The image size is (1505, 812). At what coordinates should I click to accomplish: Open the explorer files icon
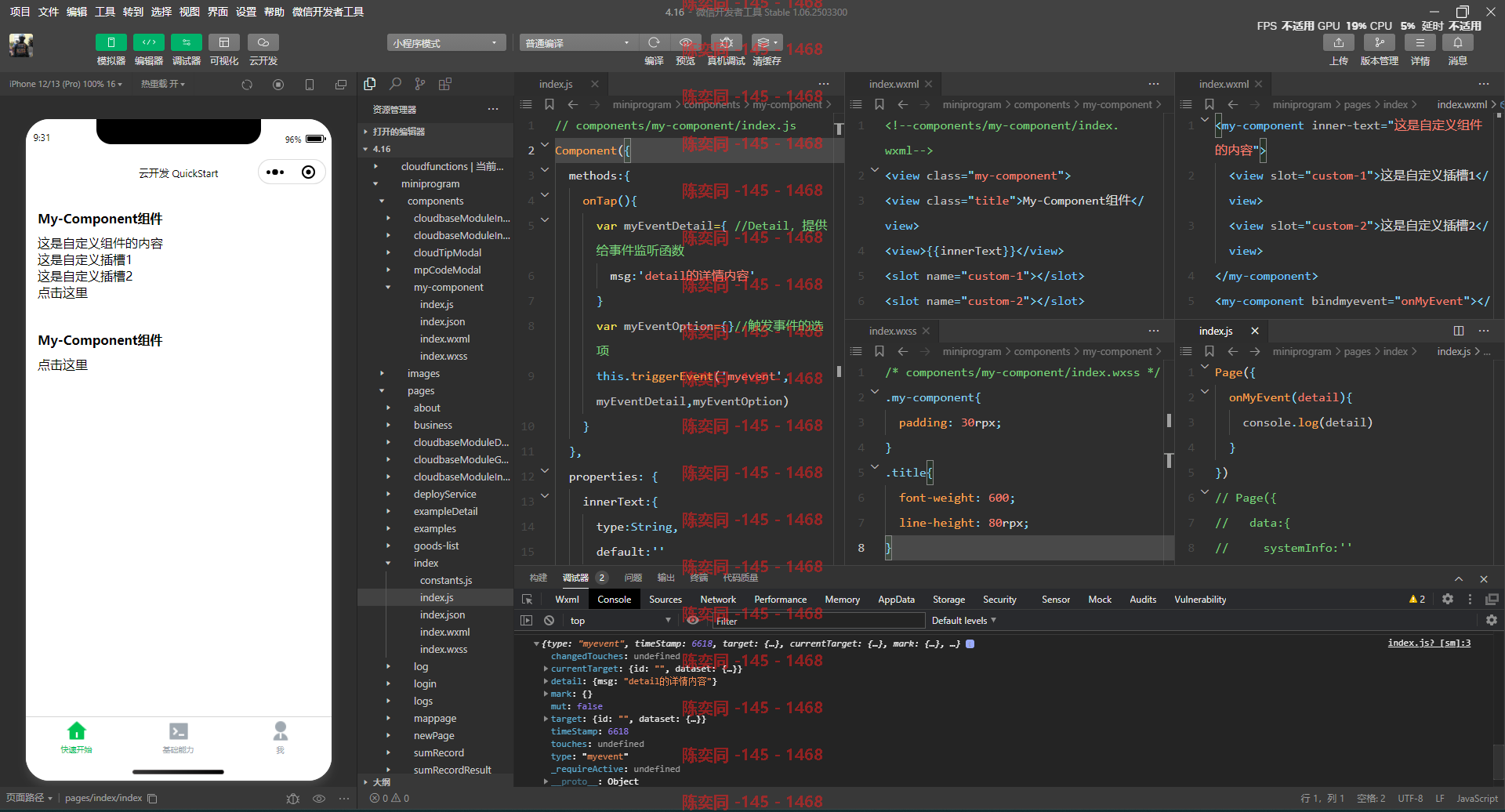point(370,84)
